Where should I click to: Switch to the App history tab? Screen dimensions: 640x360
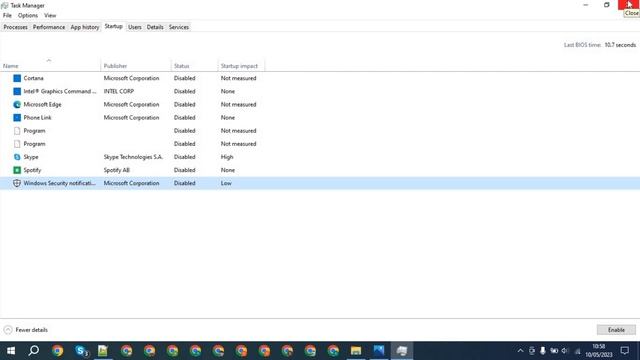(x=84, y=27)
